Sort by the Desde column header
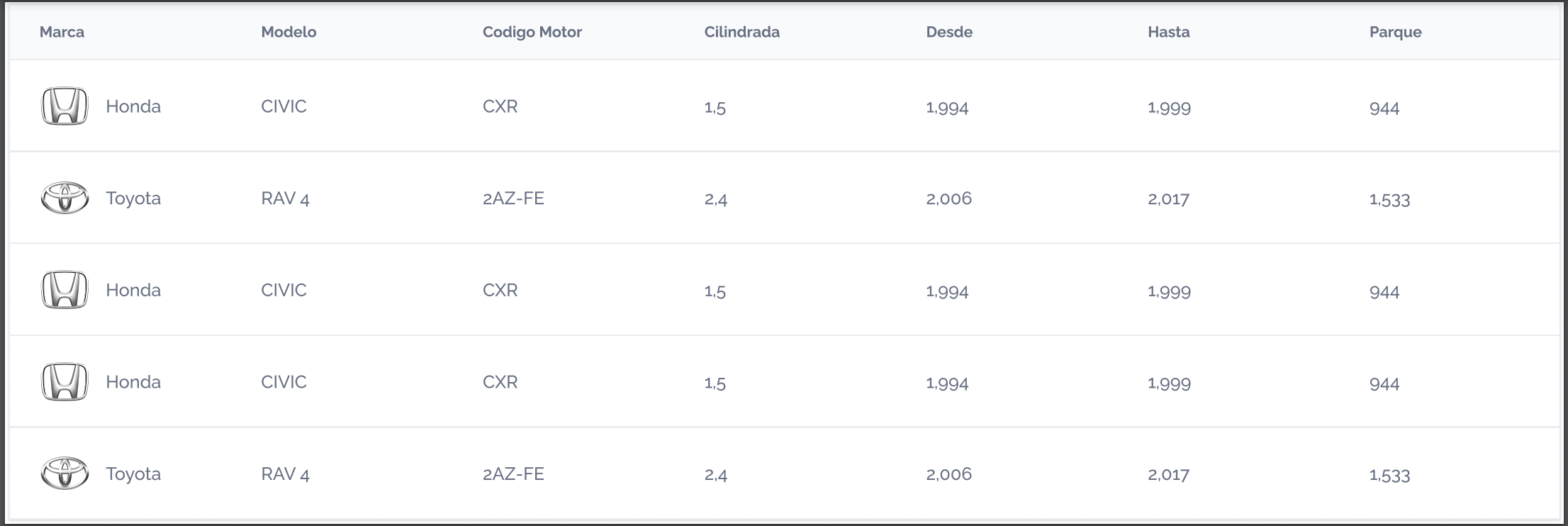Screen dimensions: 1568x526 [x=949, y=32]
